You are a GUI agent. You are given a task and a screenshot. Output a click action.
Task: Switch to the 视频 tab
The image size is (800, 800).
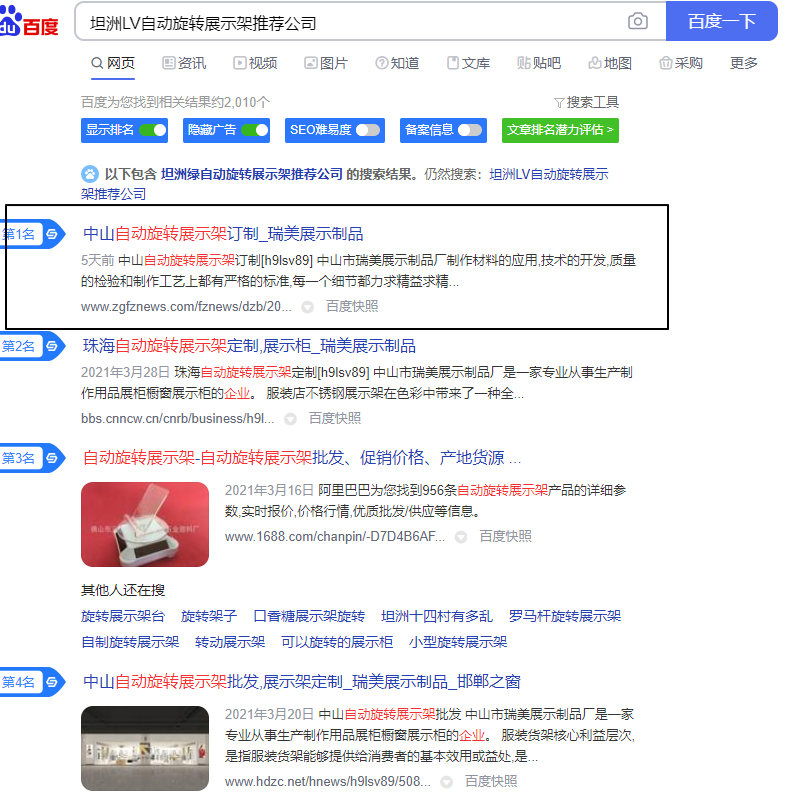click(255, 63)
